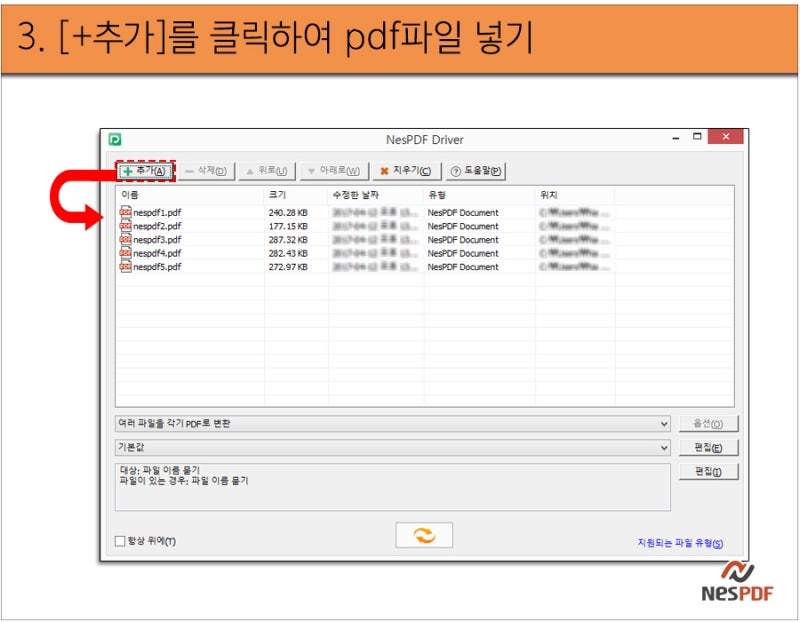Move selection down with 아래로 button
This screenshot has width=800, height=622.
(x=334, y=171)
